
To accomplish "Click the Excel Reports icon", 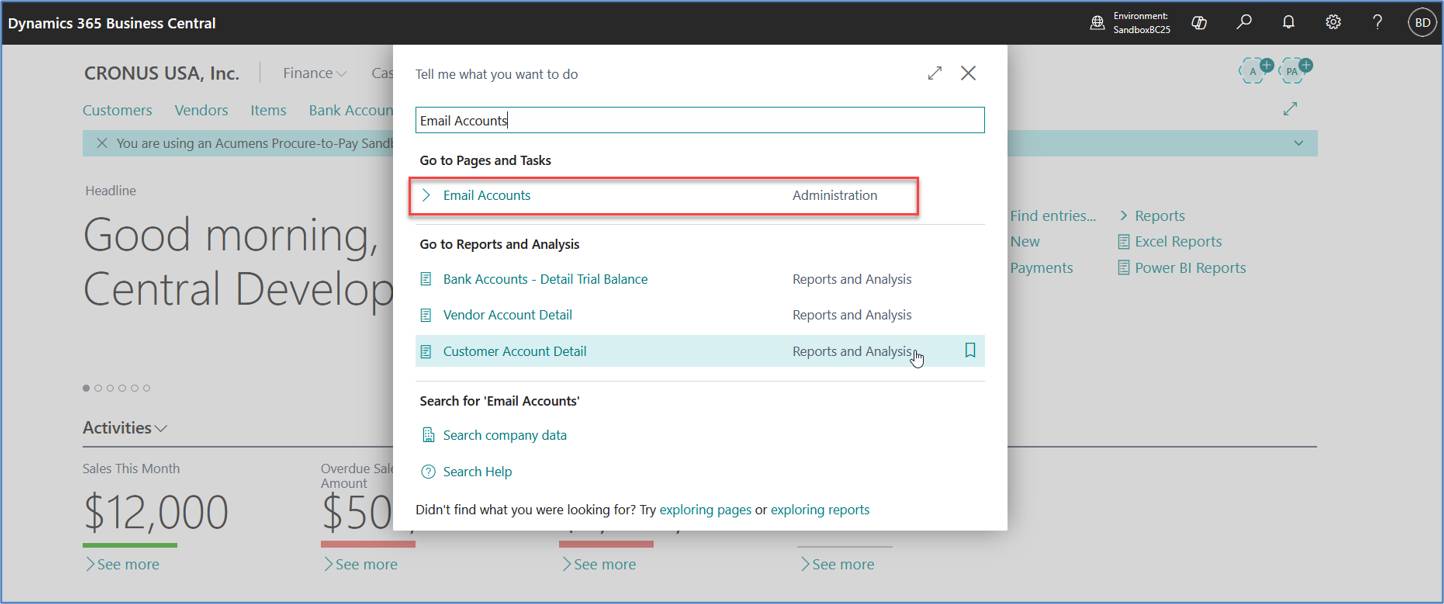I will pyautogui.click(x=1124, y=242).
